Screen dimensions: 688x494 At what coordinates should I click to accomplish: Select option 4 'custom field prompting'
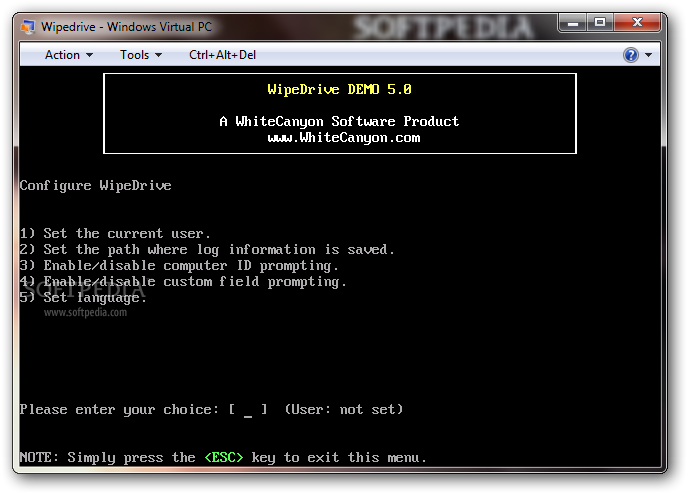(x=183, y=282)
